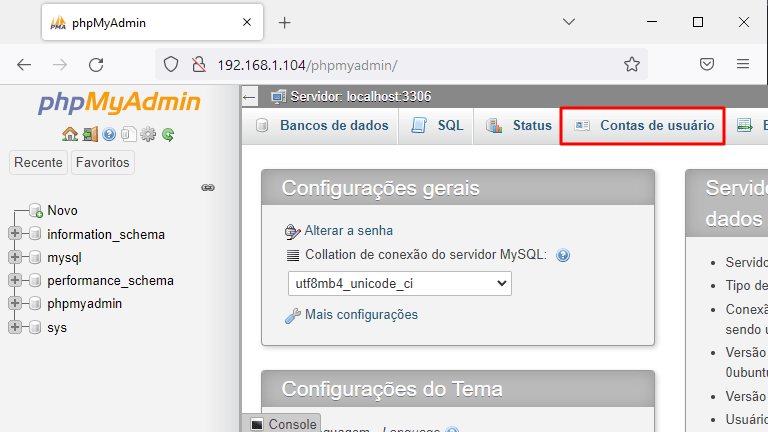This screenshot has height=432, width=768.
Task: Open a new browser tab
Action: [285, 23]
